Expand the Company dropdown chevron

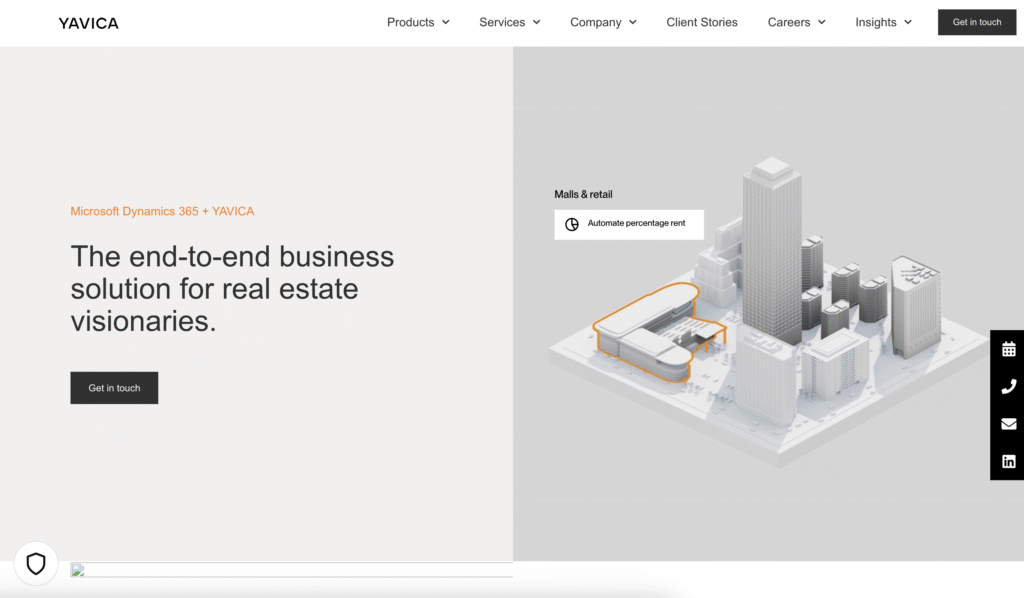pyautogui.click(x=633, y=22)
